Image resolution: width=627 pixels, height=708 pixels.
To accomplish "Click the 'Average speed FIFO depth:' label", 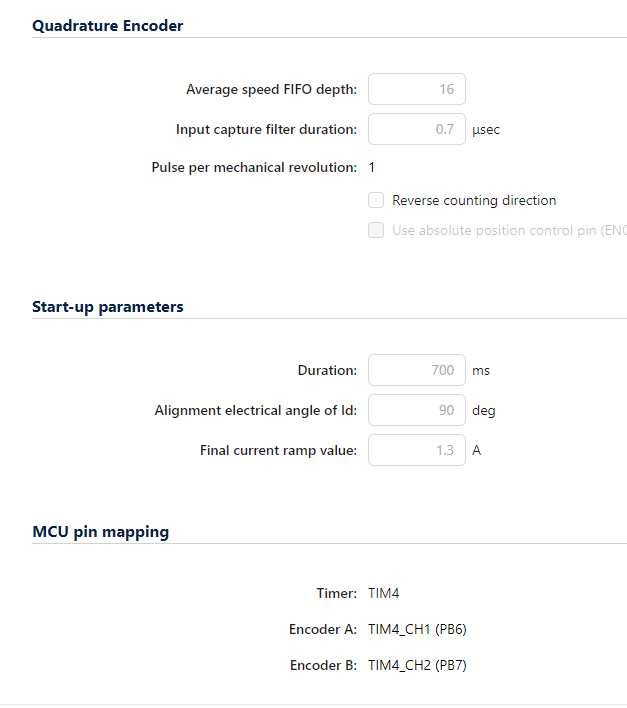I will click(271, 90).
